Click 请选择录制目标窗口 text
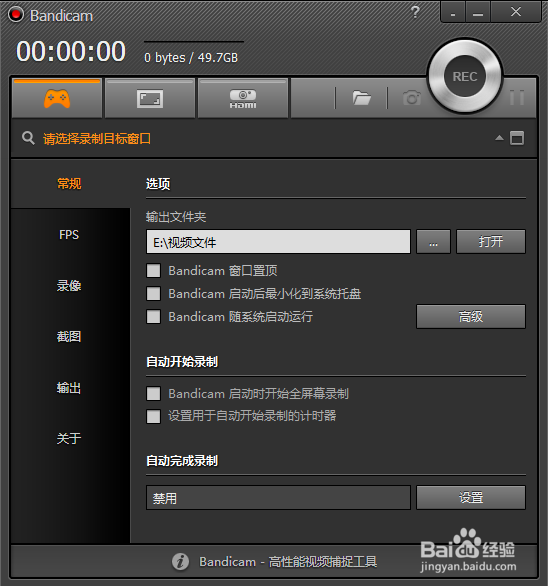The image size is (548, 586). 97,139
